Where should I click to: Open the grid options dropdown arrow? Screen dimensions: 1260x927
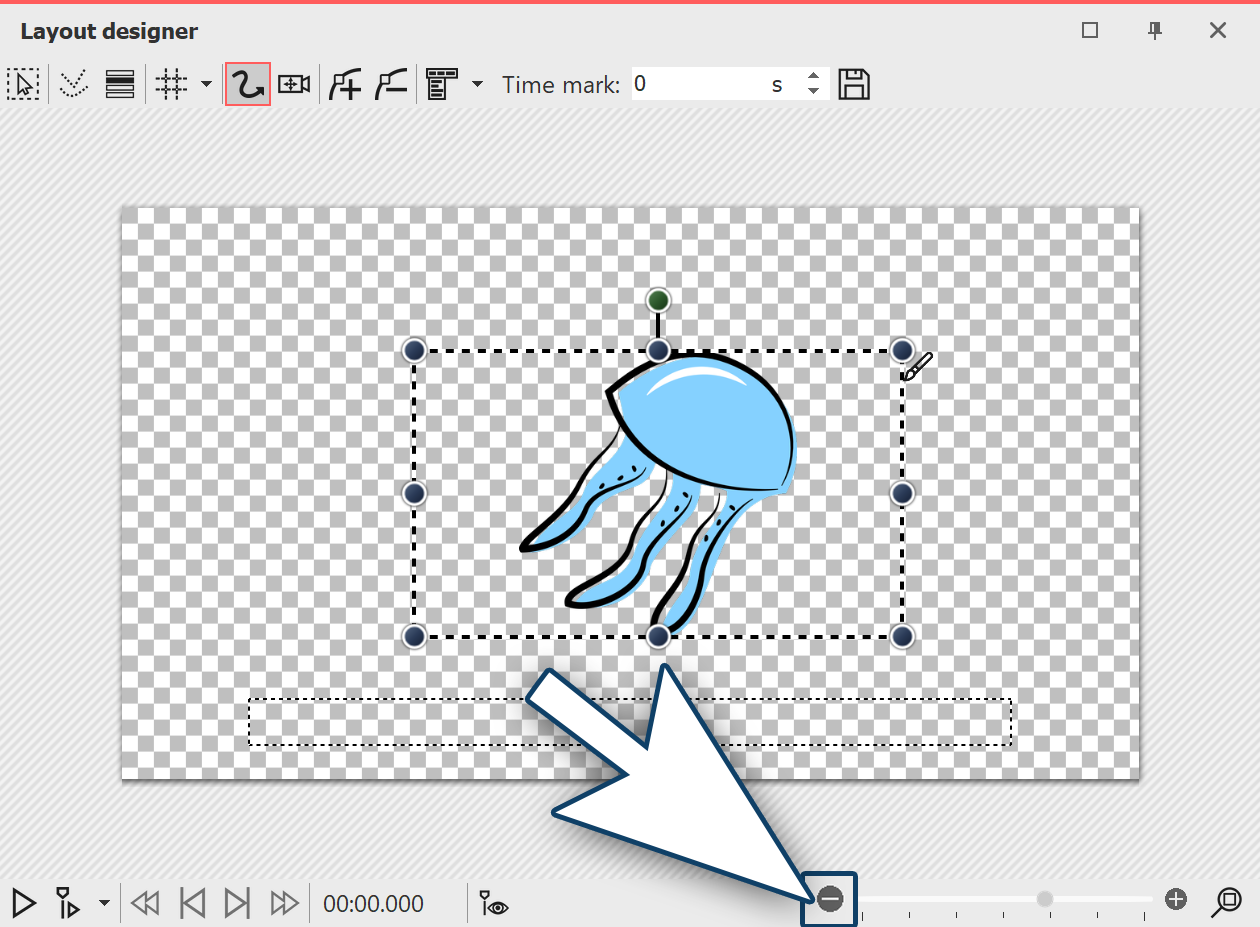coord(206,85)
